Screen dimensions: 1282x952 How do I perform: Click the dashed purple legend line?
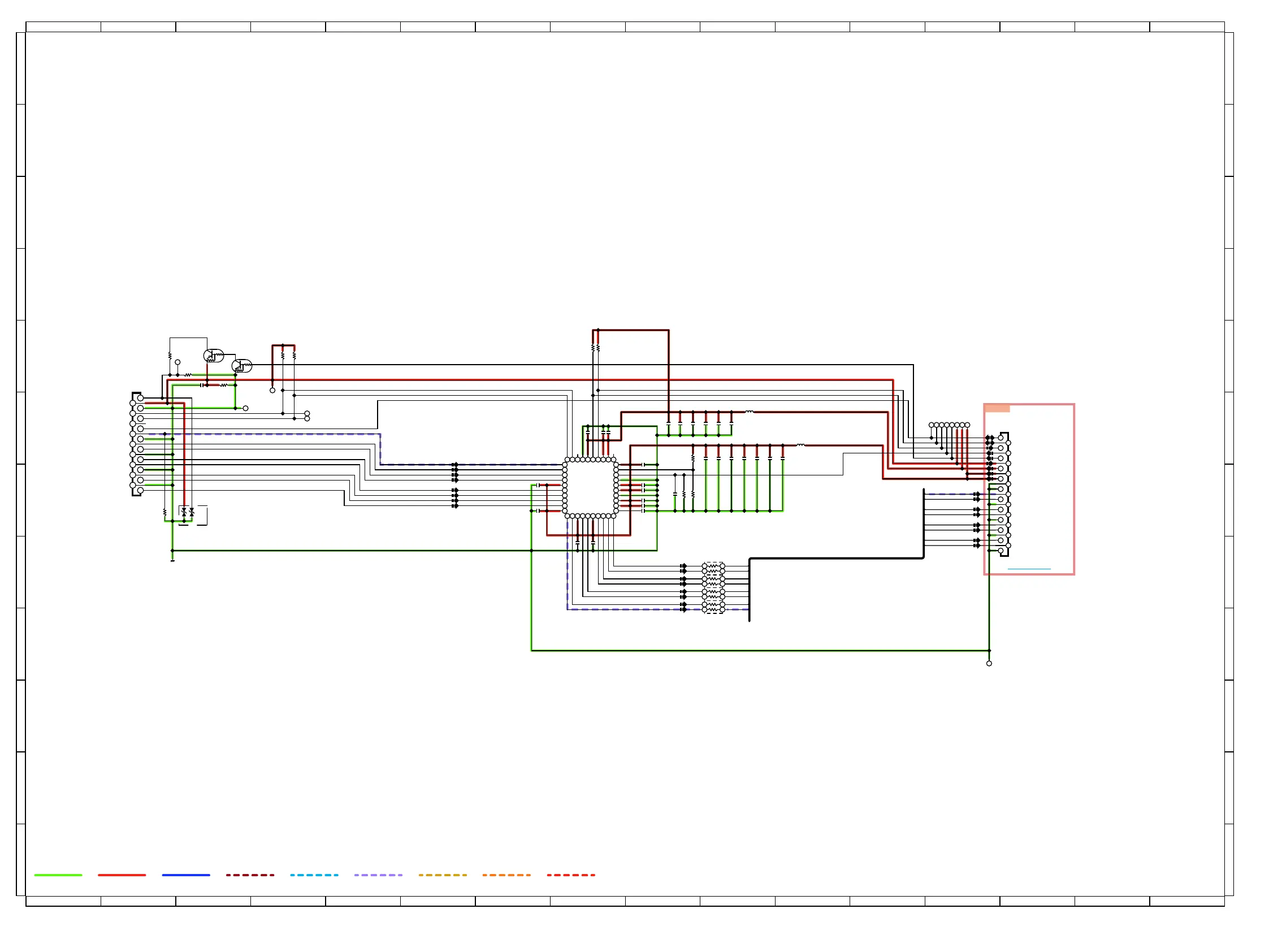(x=379, y=875)
